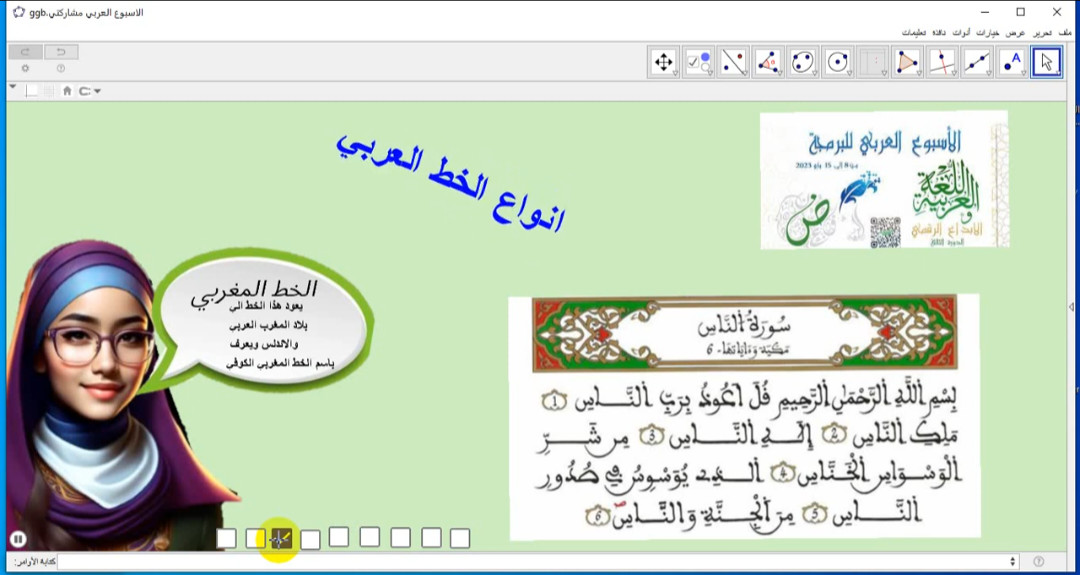Select the Circle with center through point tool
This screenshot has height=575, width=1080.
[838, 62]
